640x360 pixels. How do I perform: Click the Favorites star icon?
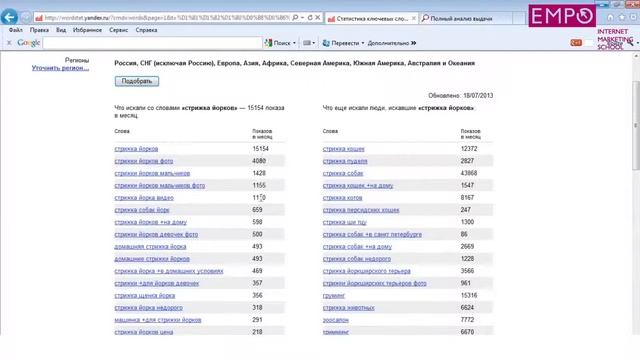622,18
